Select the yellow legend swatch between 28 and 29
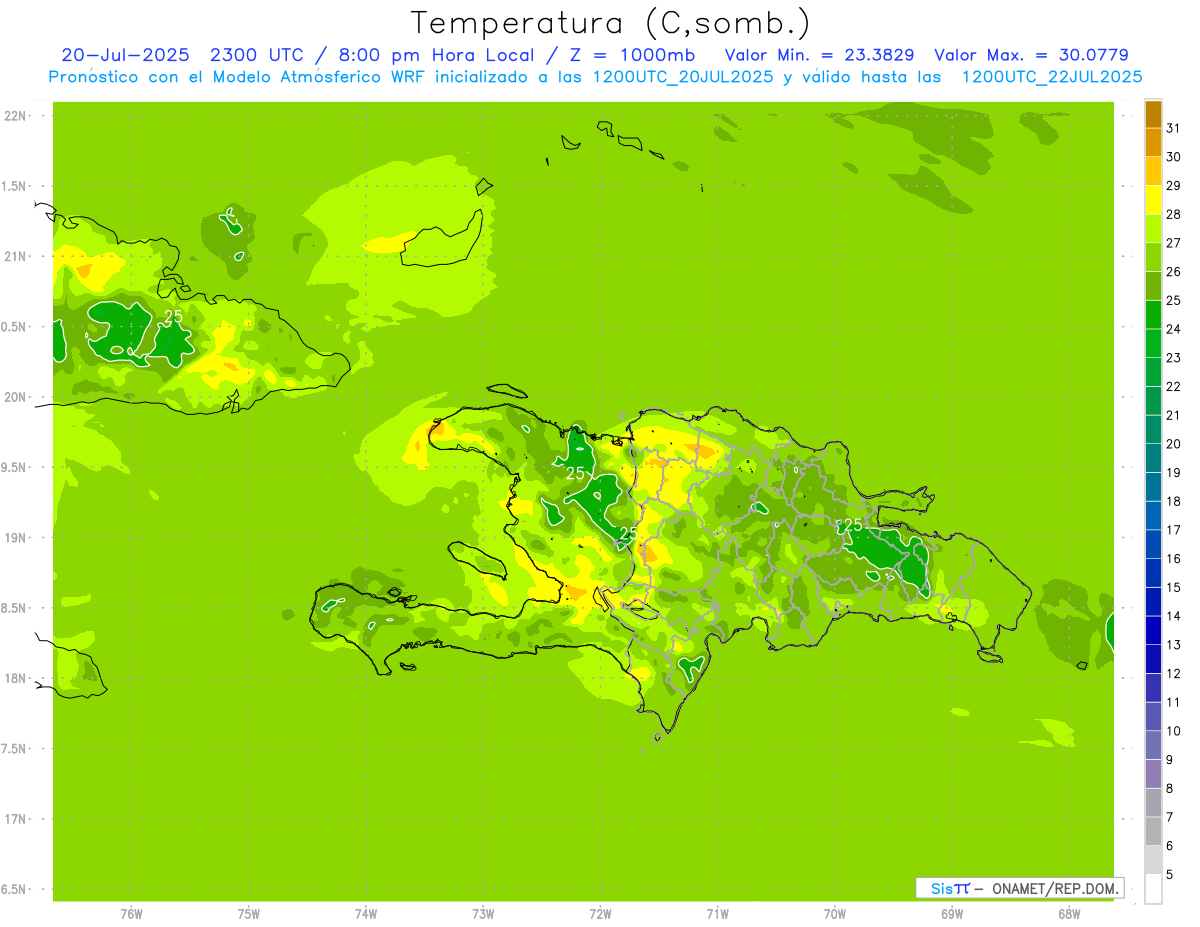Viewport: 1200px width, 927px height. [x=1153, y=200]
